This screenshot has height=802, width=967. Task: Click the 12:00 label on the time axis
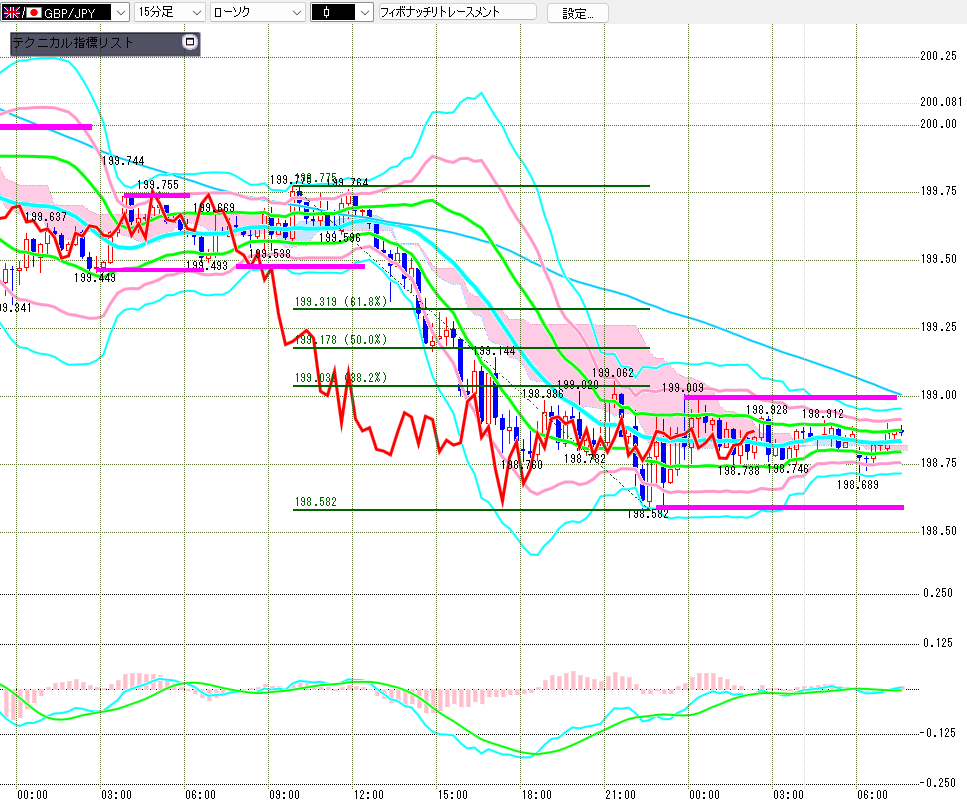click(x=369, y=794)
